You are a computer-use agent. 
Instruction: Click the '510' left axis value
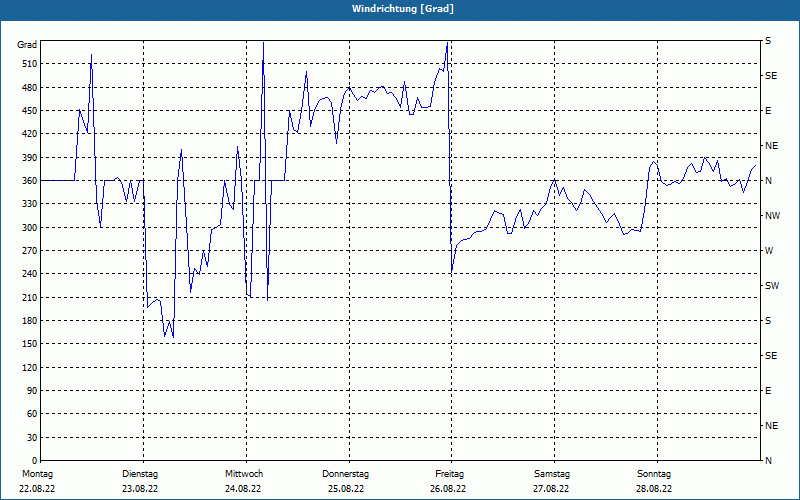(30, 64)
